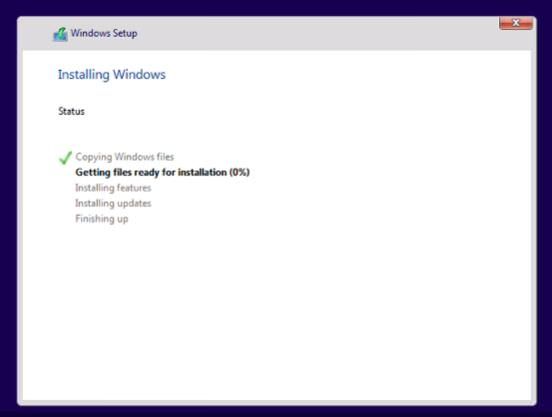552x417 pixels.
Task: Click the 'Status' label
Action: pos(71,112)
